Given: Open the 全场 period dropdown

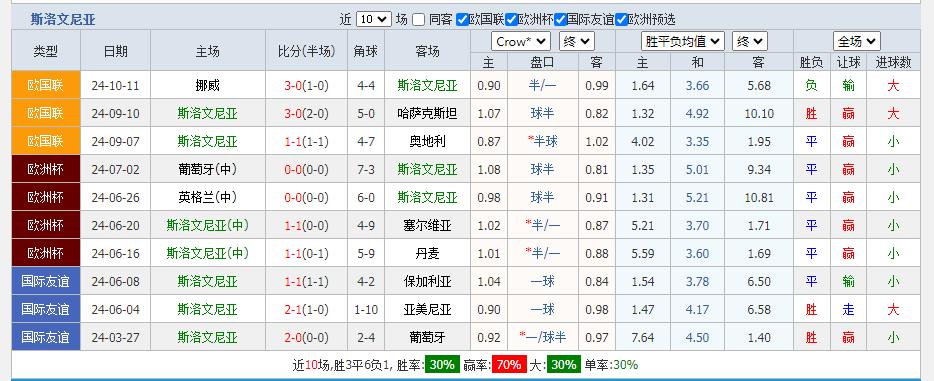Looking at the screenshot, I should click(x=857, y=42).
